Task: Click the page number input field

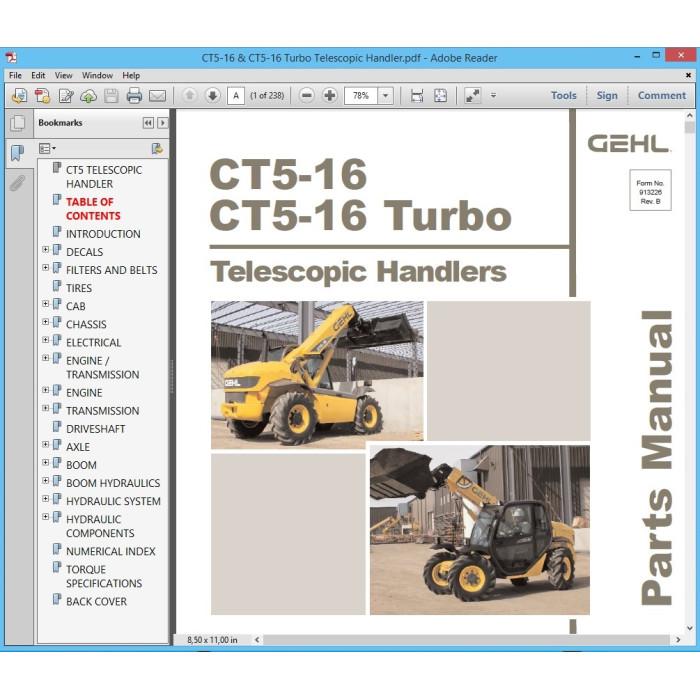Action: pos(236,96)
